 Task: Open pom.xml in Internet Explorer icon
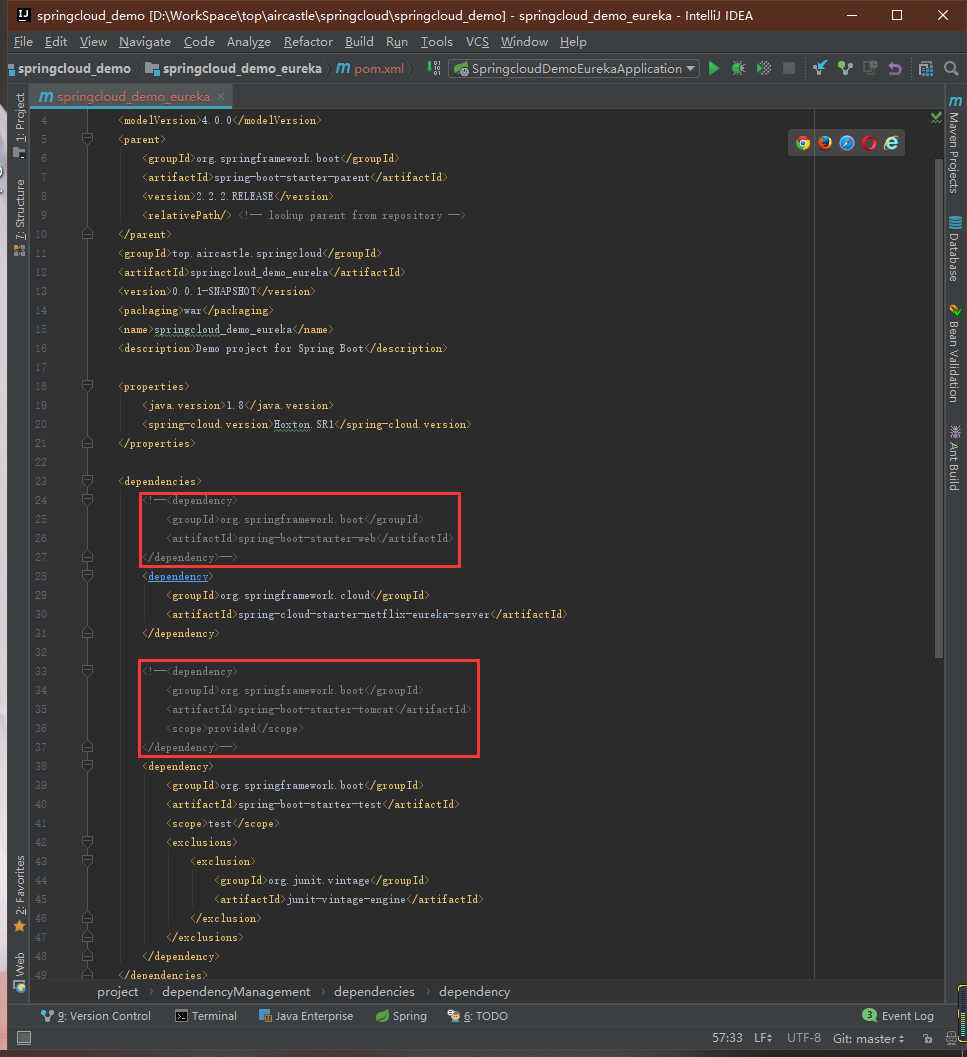pos(891,143)
